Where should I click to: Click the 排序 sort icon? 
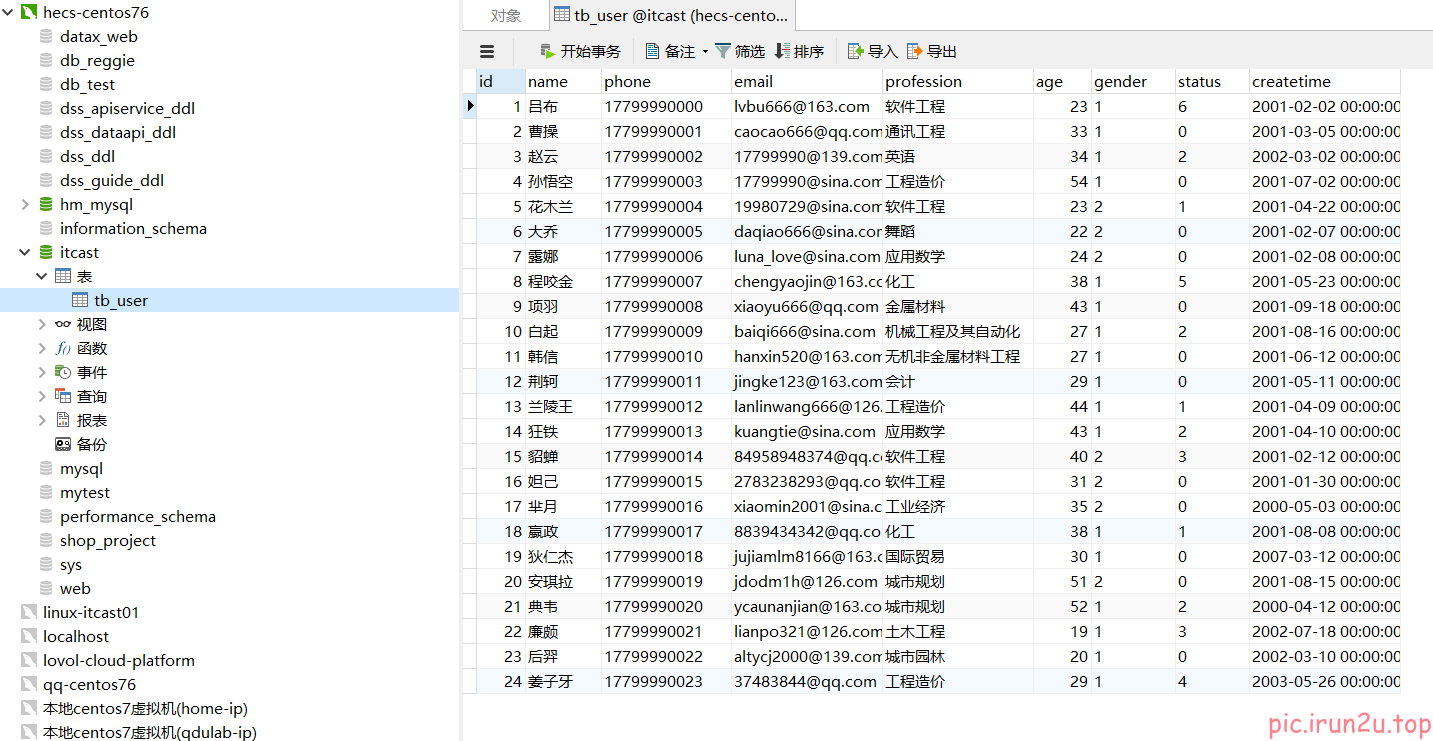point(782,51)
